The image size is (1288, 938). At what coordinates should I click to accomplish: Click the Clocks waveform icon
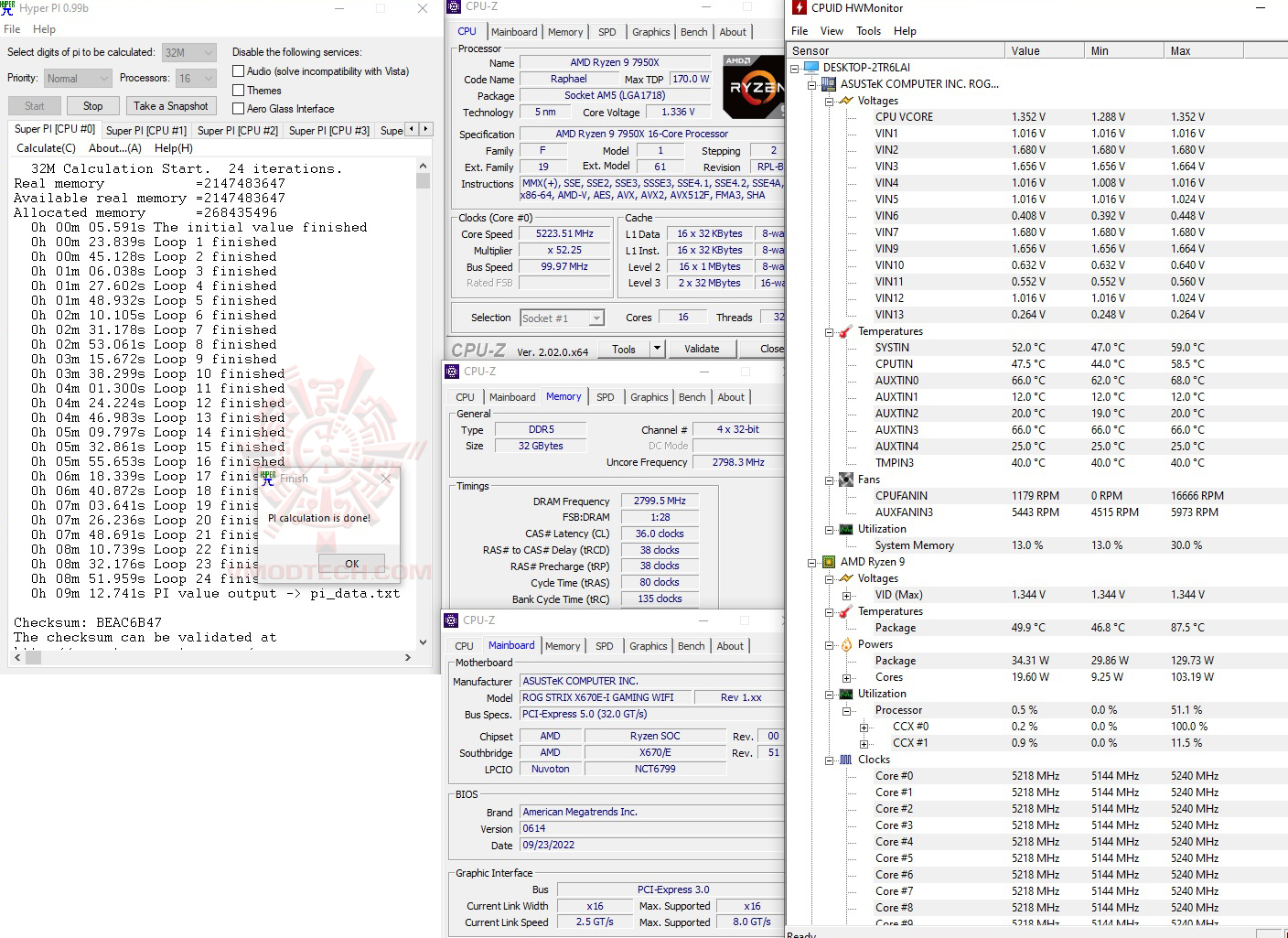[x=846, y=760]
